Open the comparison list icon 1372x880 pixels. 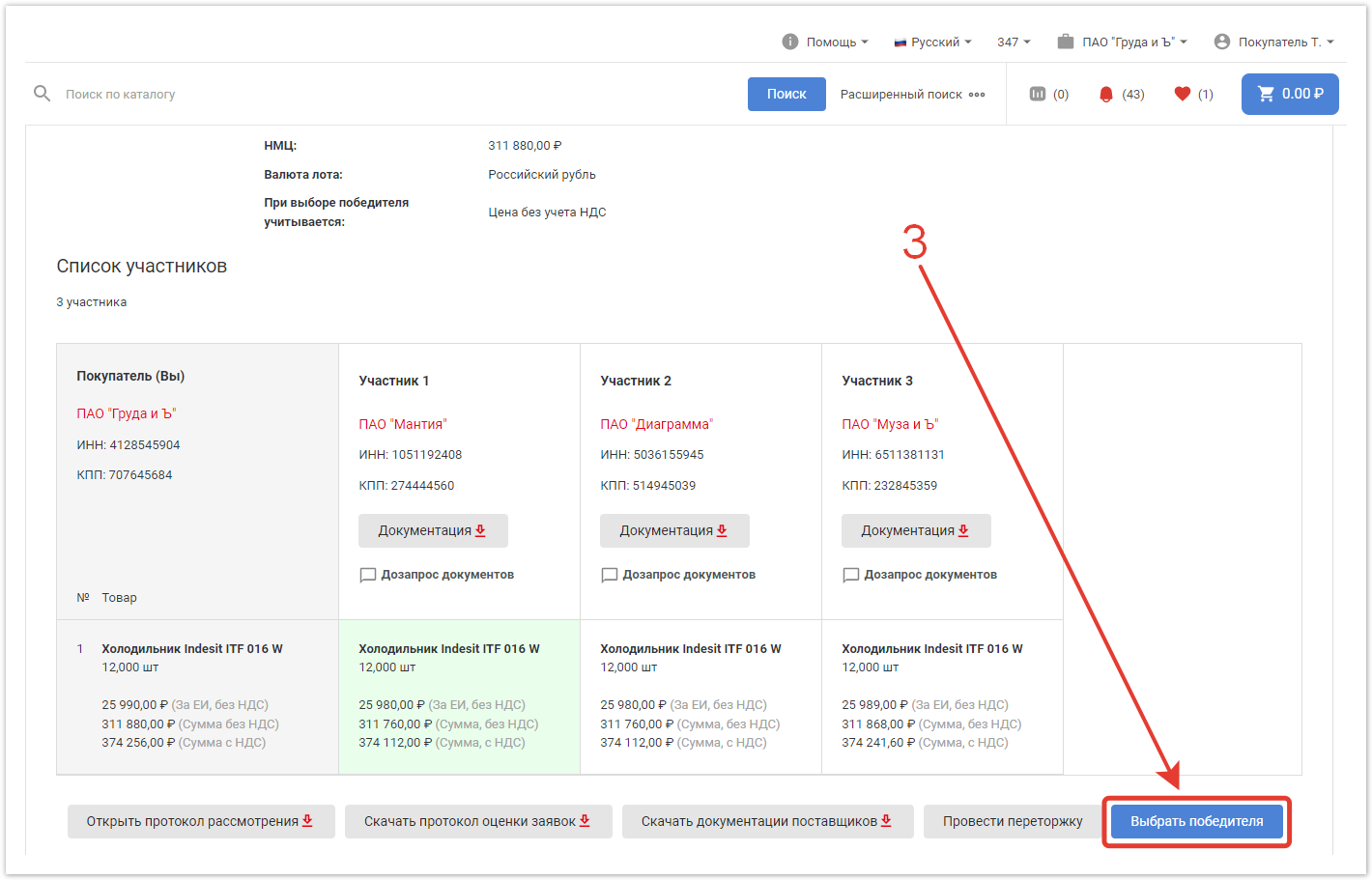pyautogui.click(x=1038, y=94)
